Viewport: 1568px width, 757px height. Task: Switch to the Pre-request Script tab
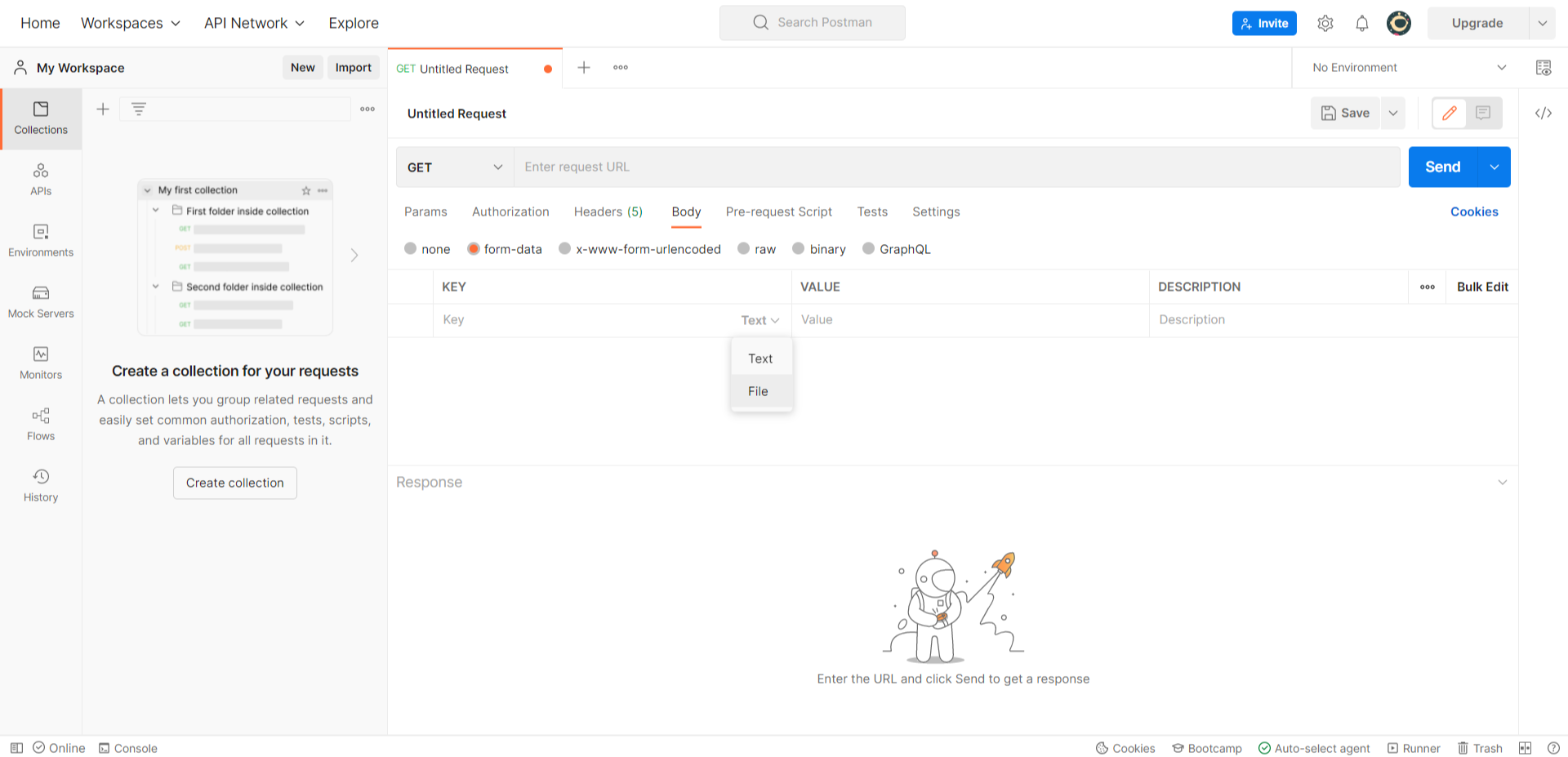click(779, 212)
